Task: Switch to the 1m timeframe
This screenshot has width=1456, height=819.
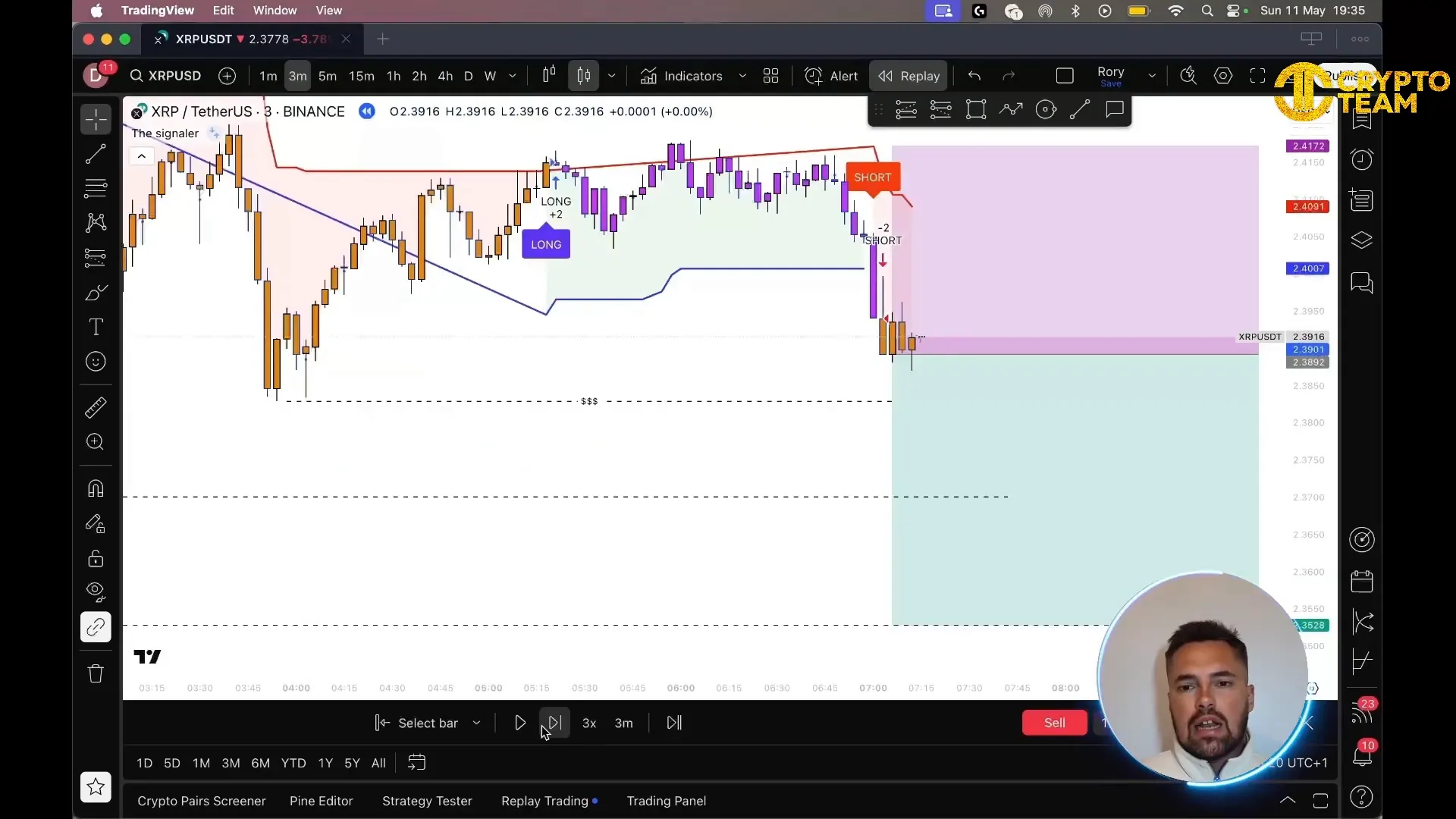Action: click(268, 76)
